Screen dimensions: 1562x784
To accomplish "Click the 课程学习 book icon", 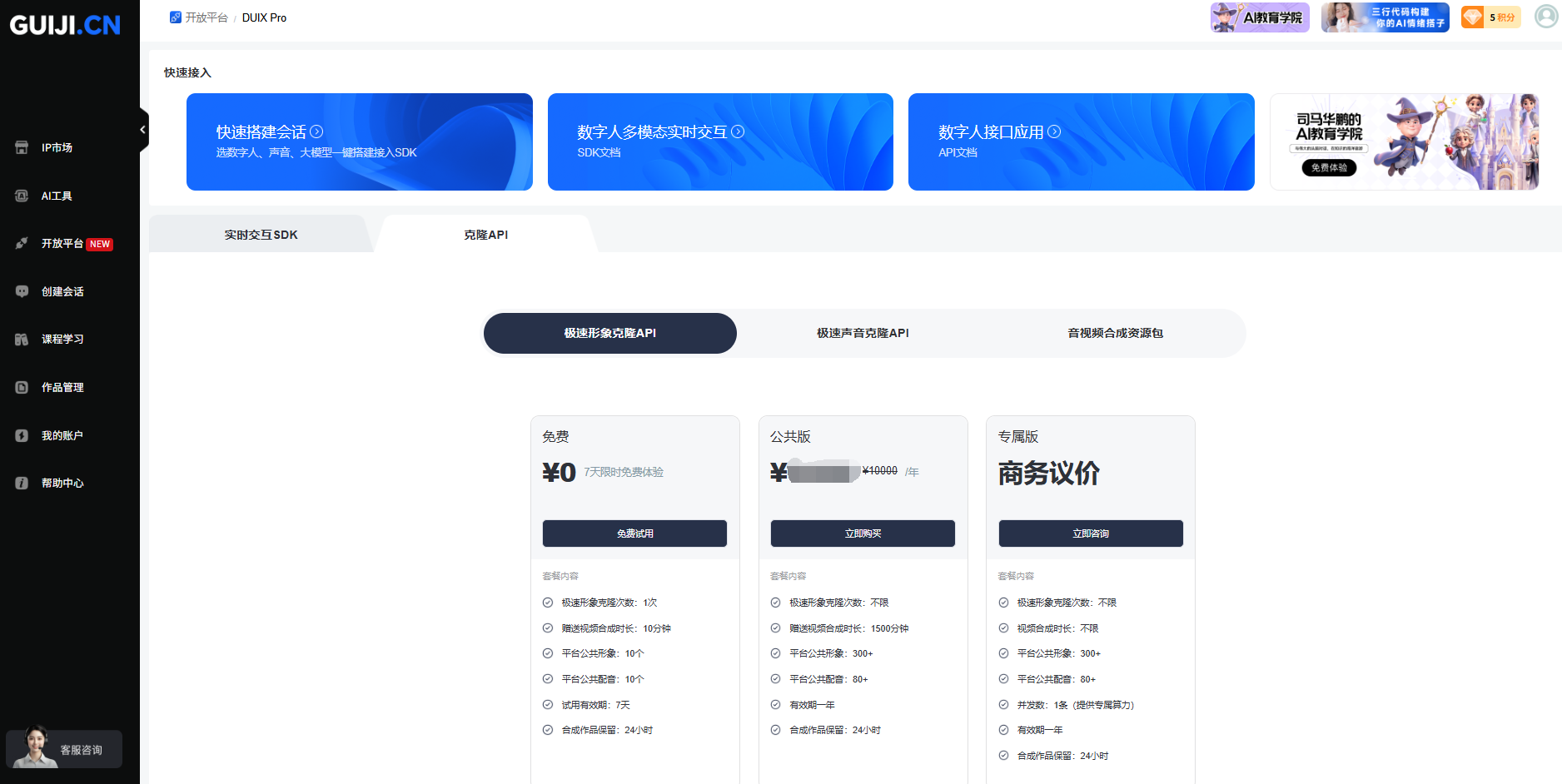I will tap(22, 339).
